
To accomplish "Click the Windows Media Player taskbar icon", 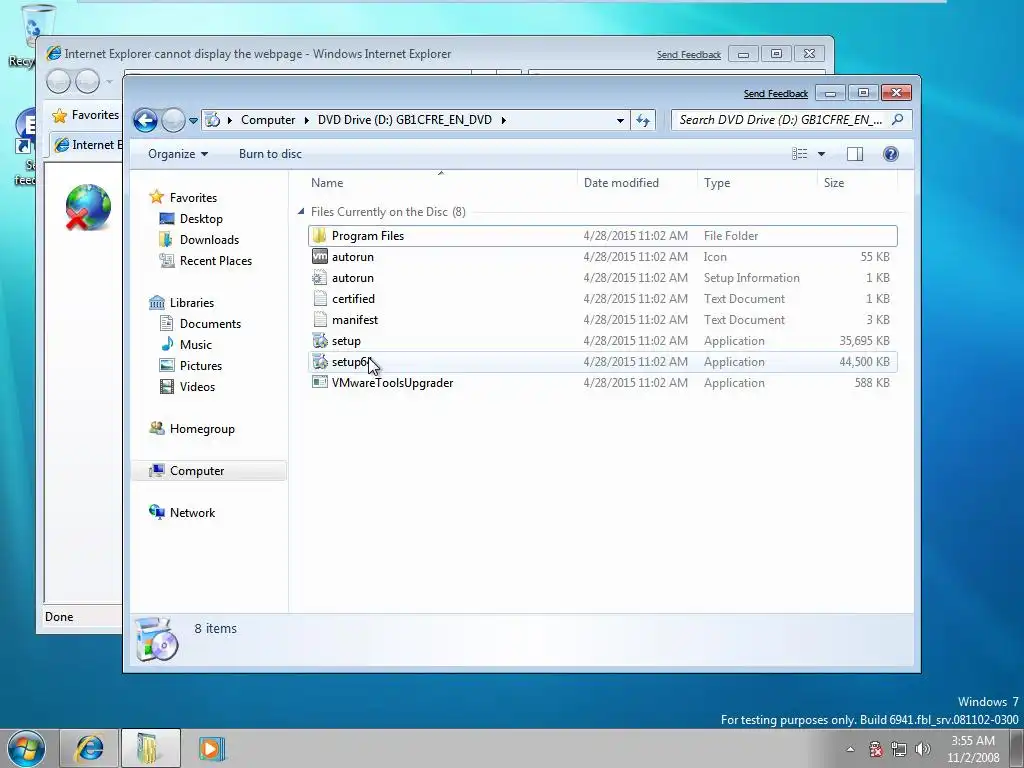I will pyautogui.click(x=211, y=748).
